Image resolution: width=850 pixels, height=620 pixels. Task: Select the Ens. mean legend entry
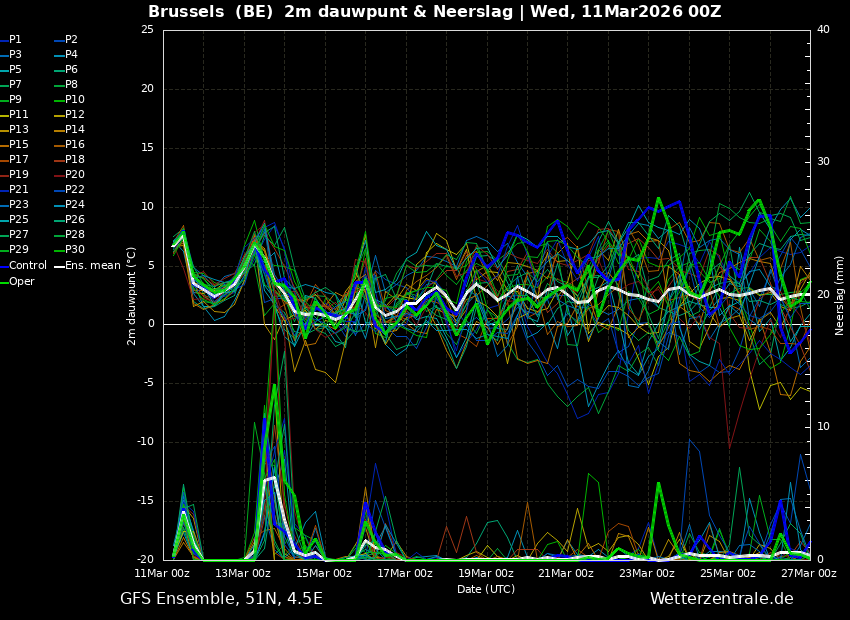87,266
